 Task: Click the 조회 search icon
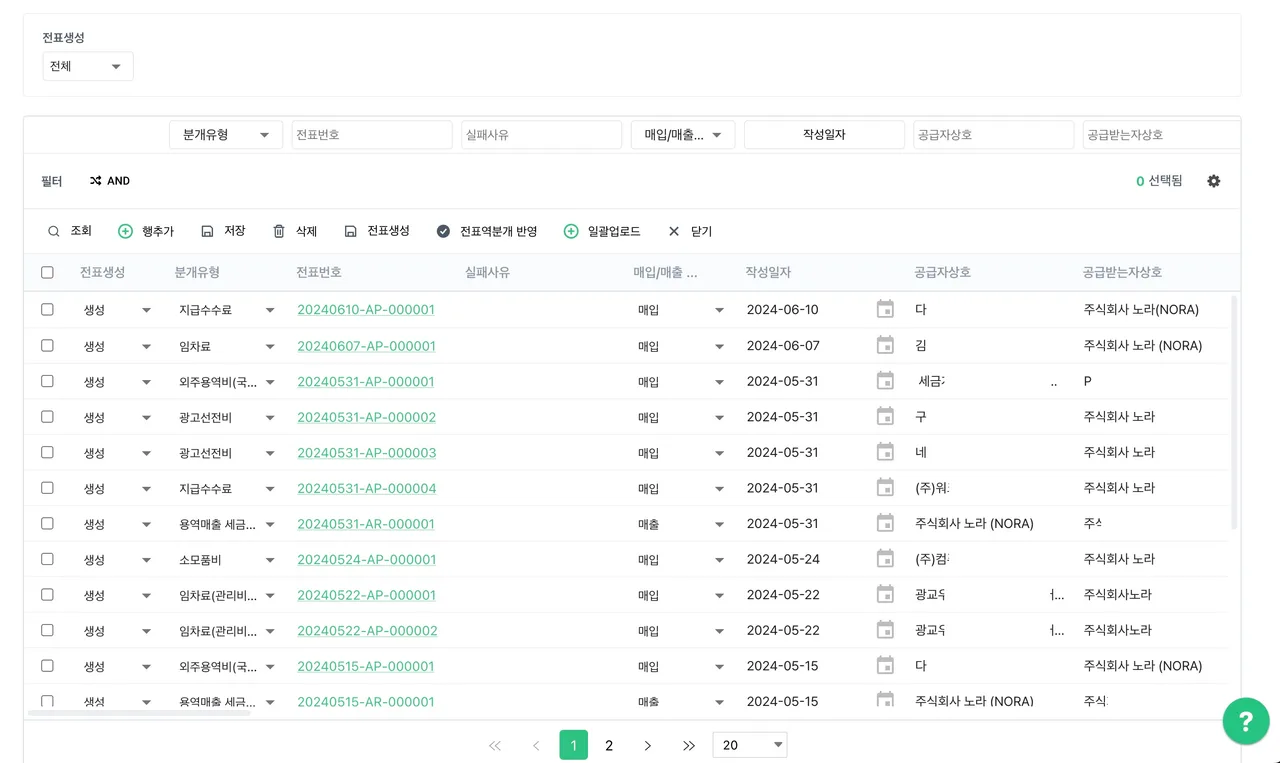tap(54, 231)
